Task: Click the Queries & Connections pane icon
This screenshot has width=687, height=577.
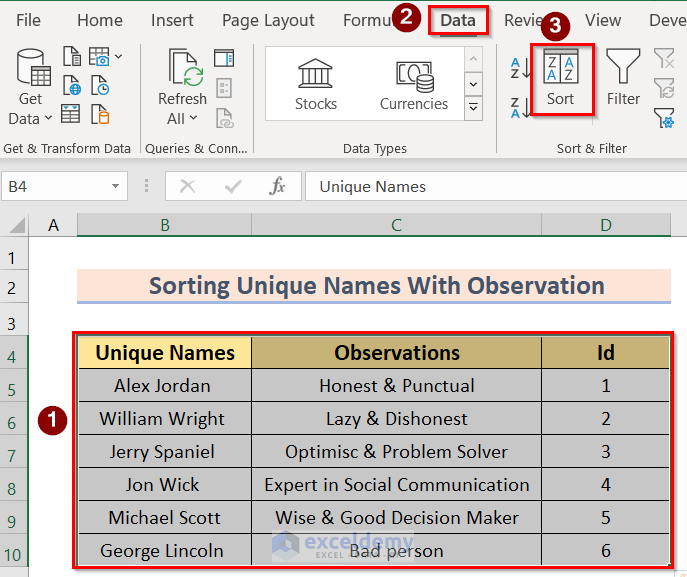Action: [x=224, y=59]
